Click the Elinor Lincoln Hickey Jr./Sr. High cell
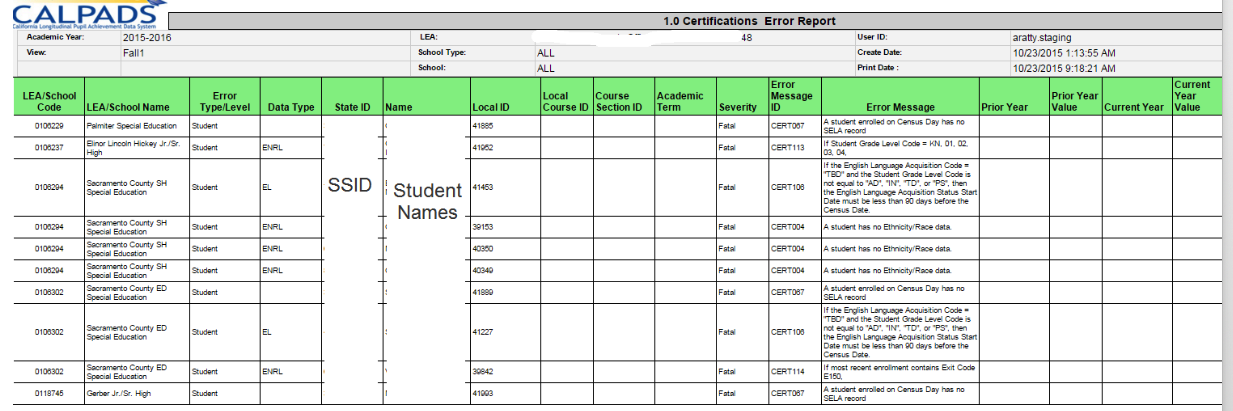The height and width of the screenshot is (411, 1233). coord(131,147)
